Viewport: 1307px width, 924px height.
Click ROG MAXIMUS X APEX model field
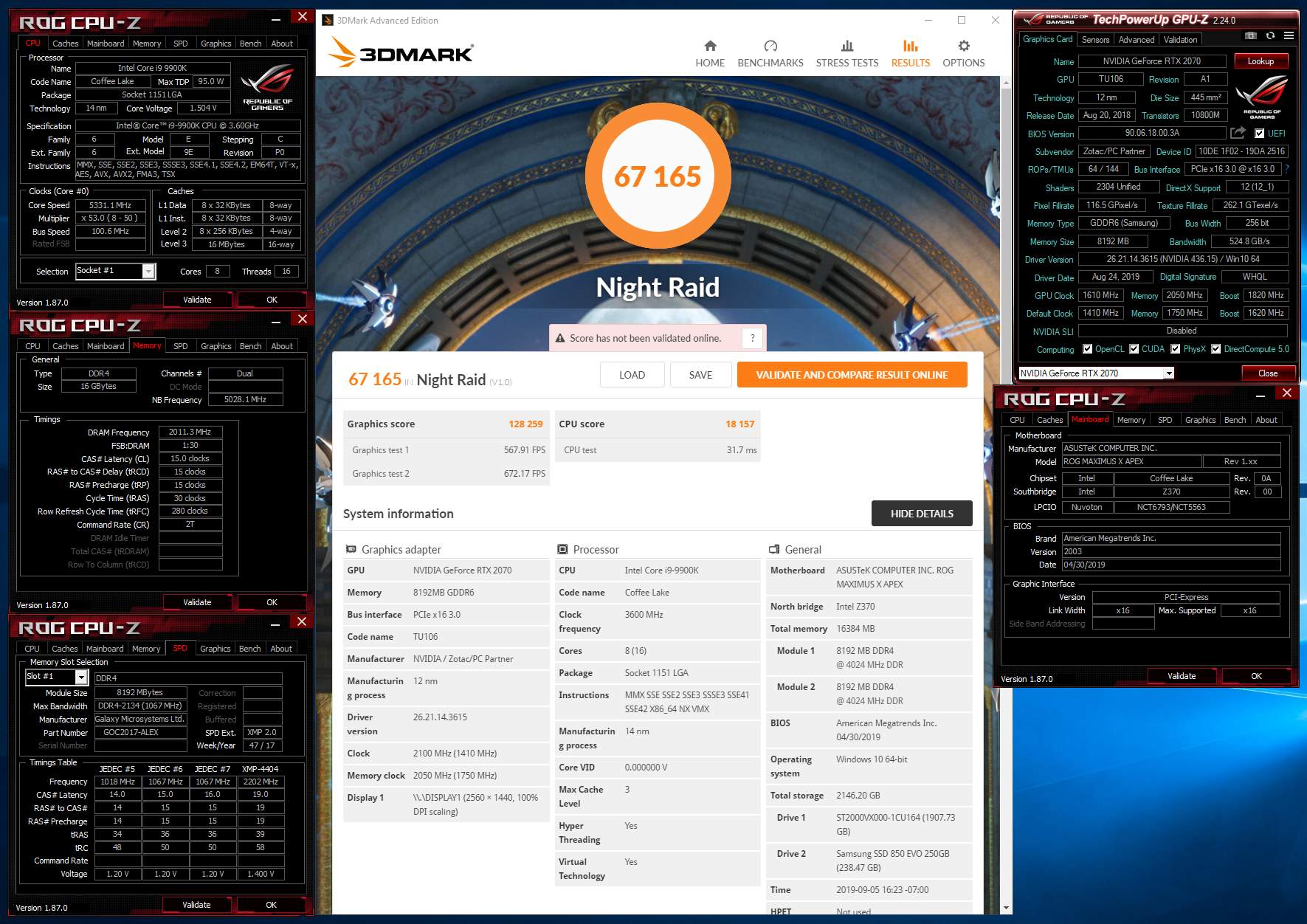1131,461
